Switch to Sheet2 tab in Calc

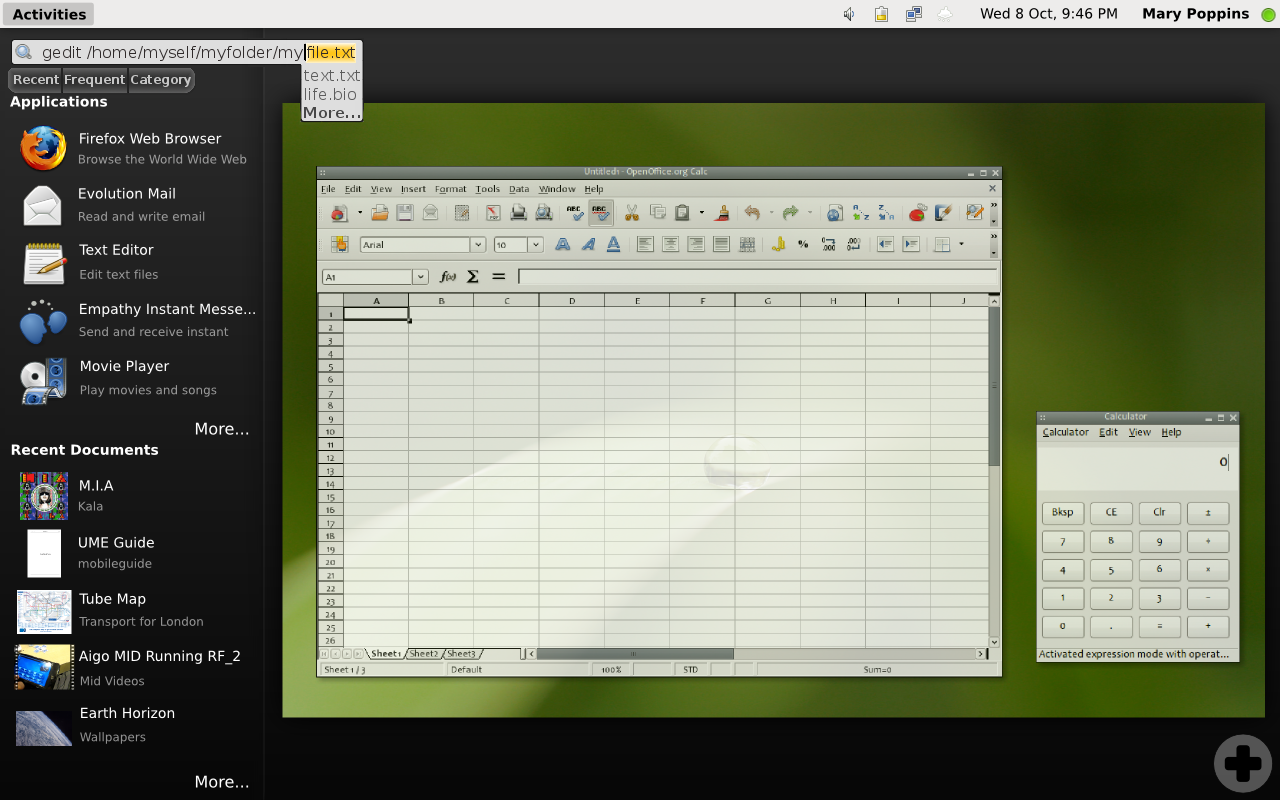424,654
